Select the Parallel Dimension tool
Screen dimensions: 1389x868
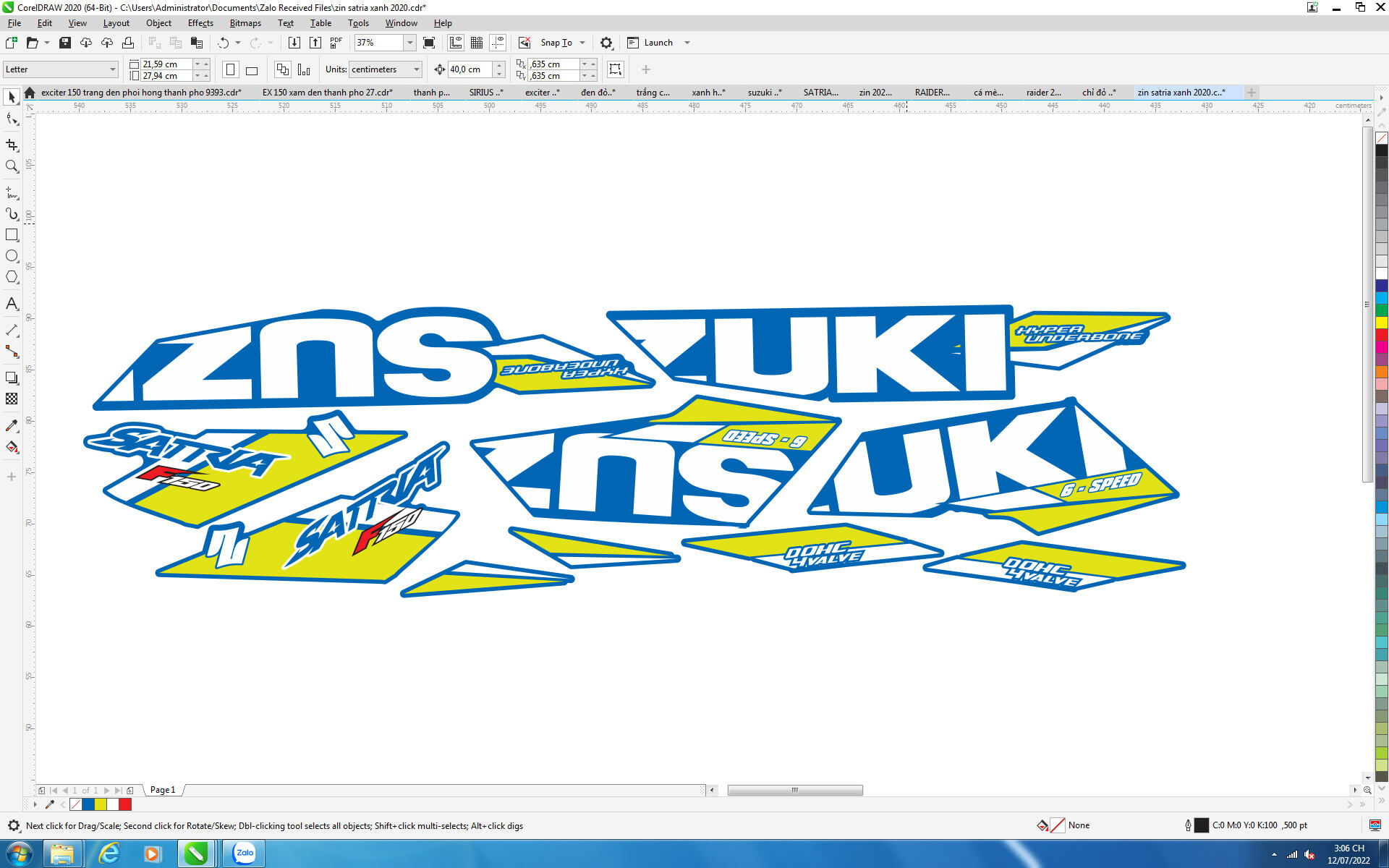tap(12, 331)
